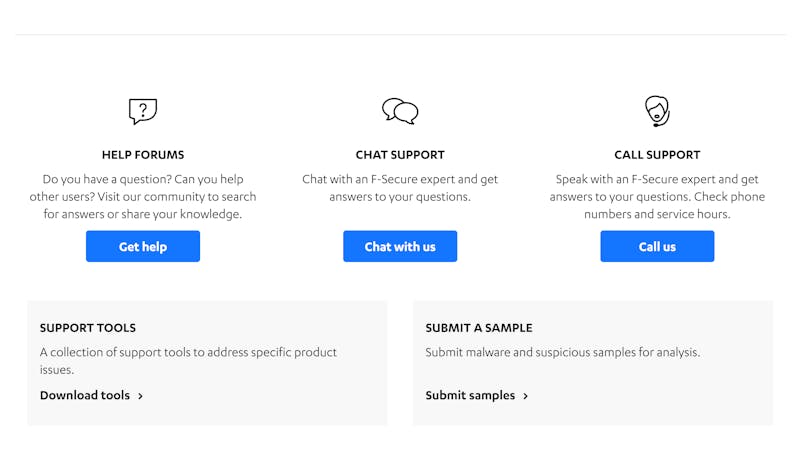
Task: Select the Call us button
Action: coord(657,246)
